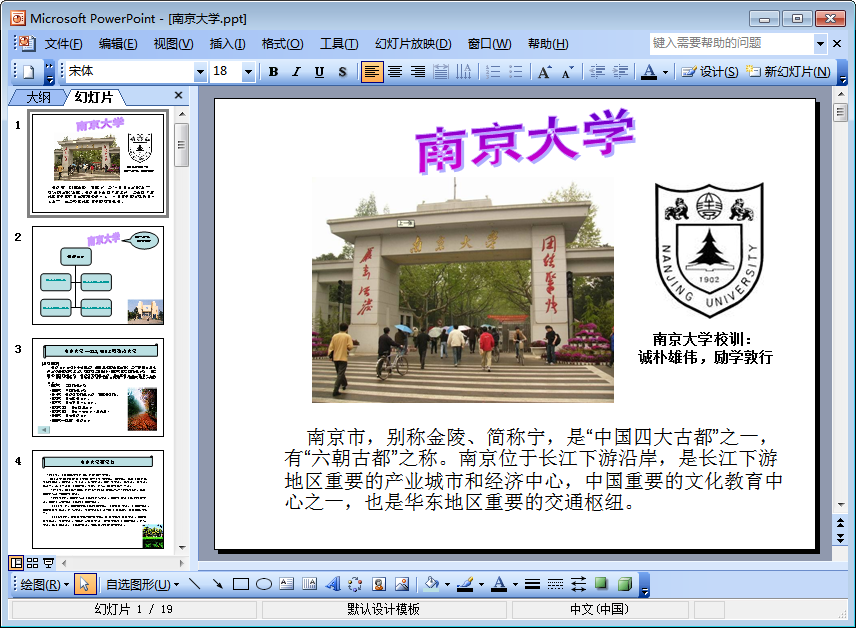Click New Slide (新幻灯片) button
This screenshot has width=856, height=628.
[x=788, y=72]
